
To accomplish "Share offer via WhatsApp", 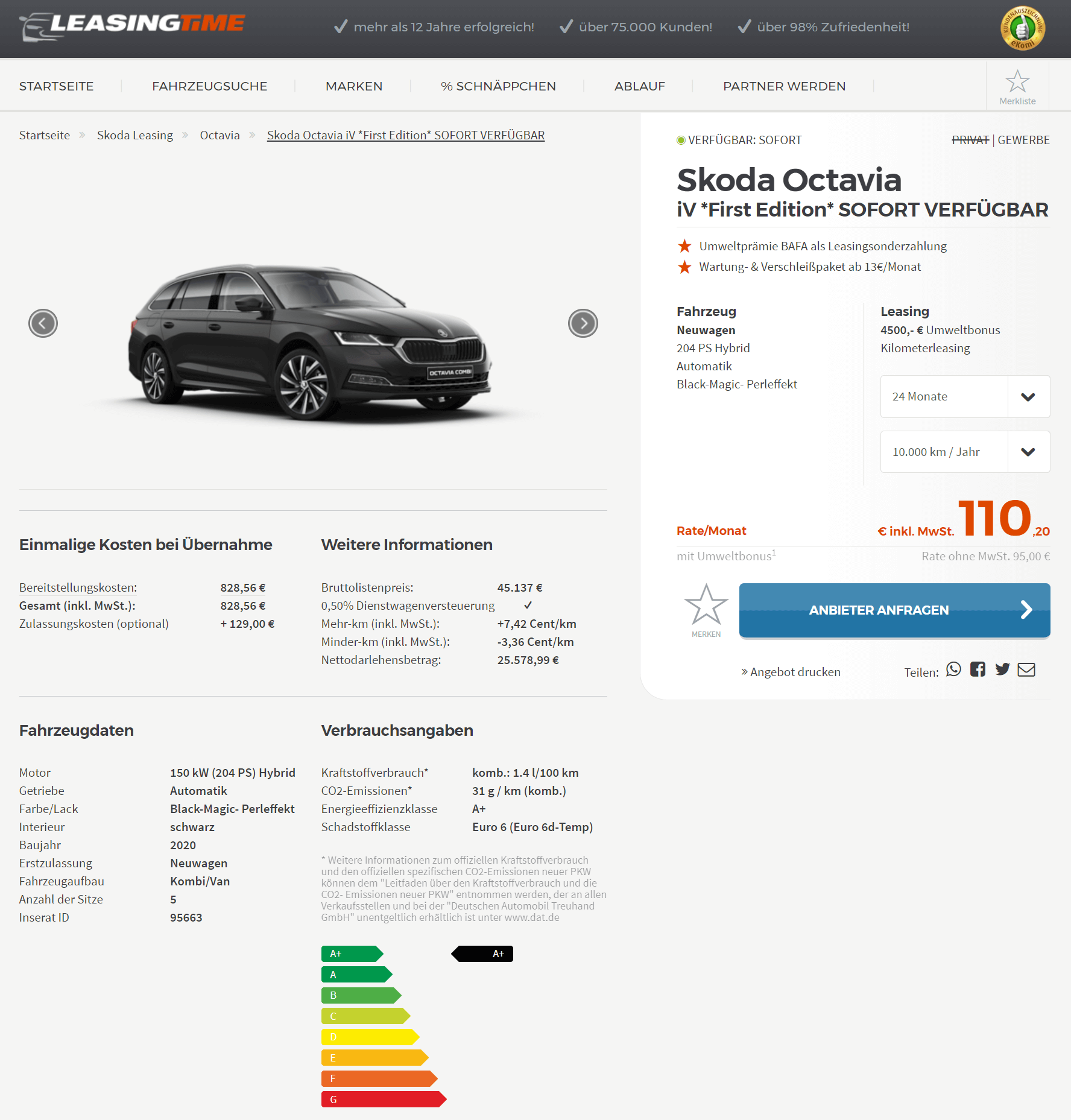I will [953, 669].
